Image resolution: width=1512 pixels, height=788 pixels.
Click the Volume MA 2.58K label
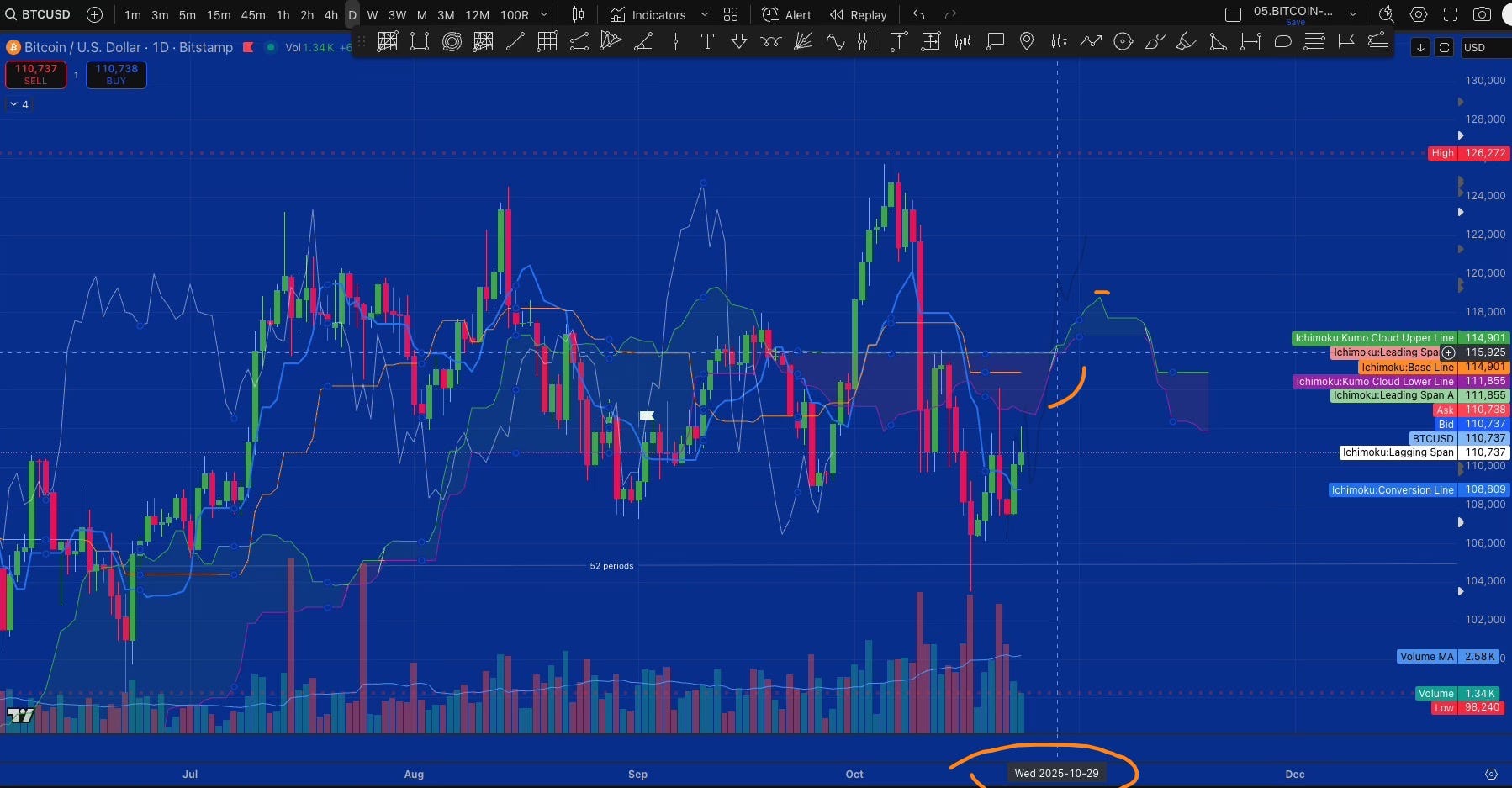click(x=1447, y=656)
